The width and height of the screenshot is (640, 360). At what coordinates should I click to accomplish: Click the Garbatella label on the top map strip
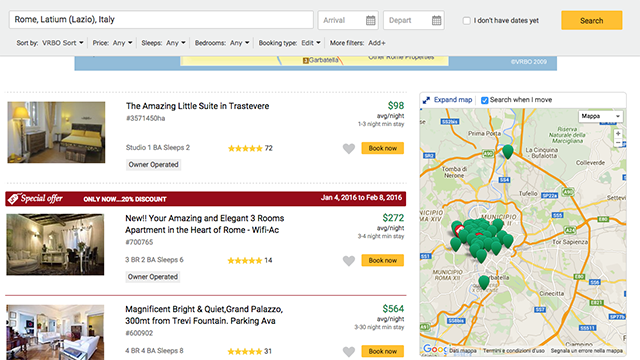point(323,60)
